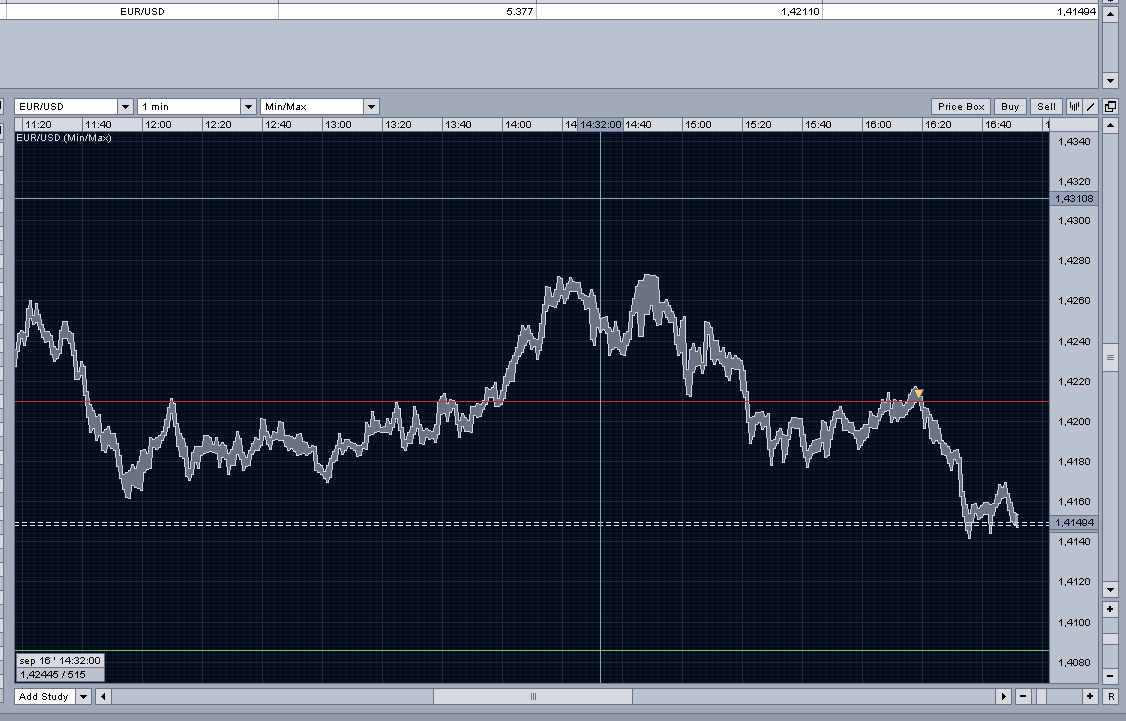The image size is (1126, 721).
Task: Click the 5.377 cell in quote row
Action: pos(408,11)
